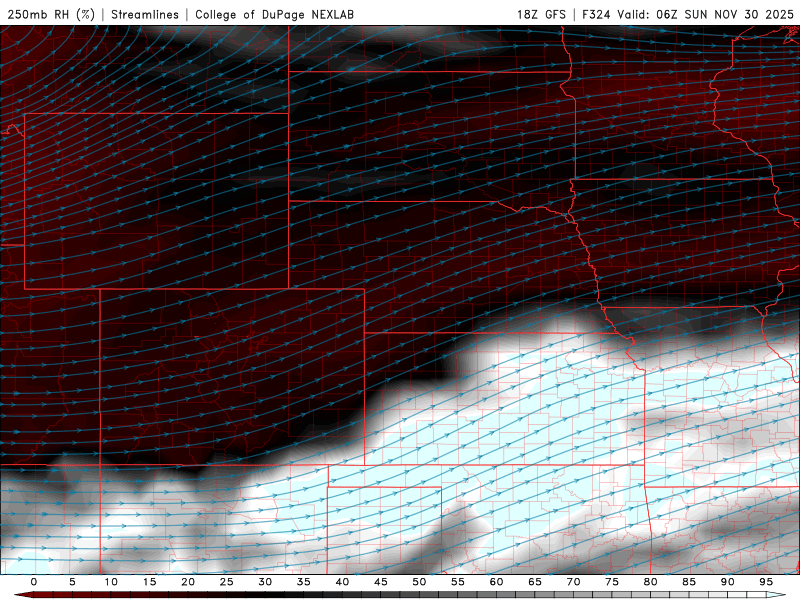The height and width of the screenshot is (600, 800).
Task: Click the "250mb RH (%)" title text
Action: click(x=51, y=14)
